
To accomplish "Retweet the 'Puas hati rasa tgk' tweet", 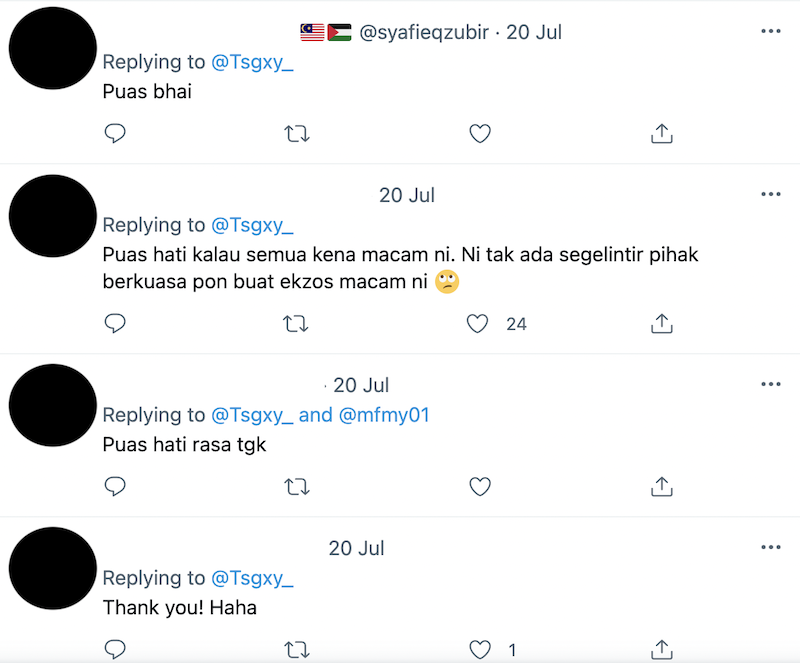I will click(297, 486).
